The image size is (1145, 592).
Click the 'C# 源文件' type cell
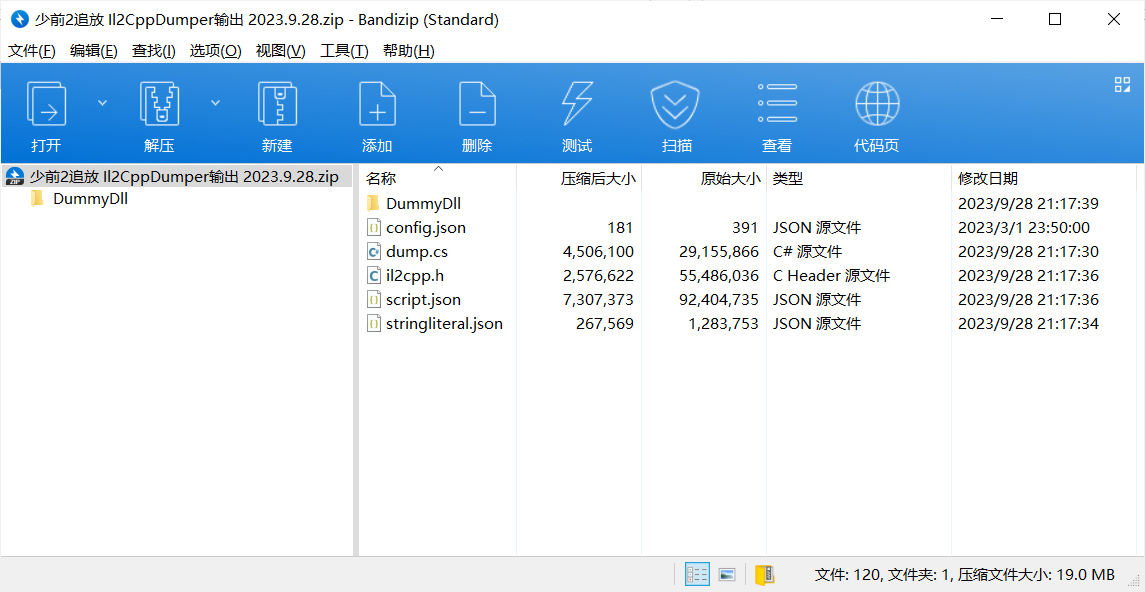coord(807,252)
